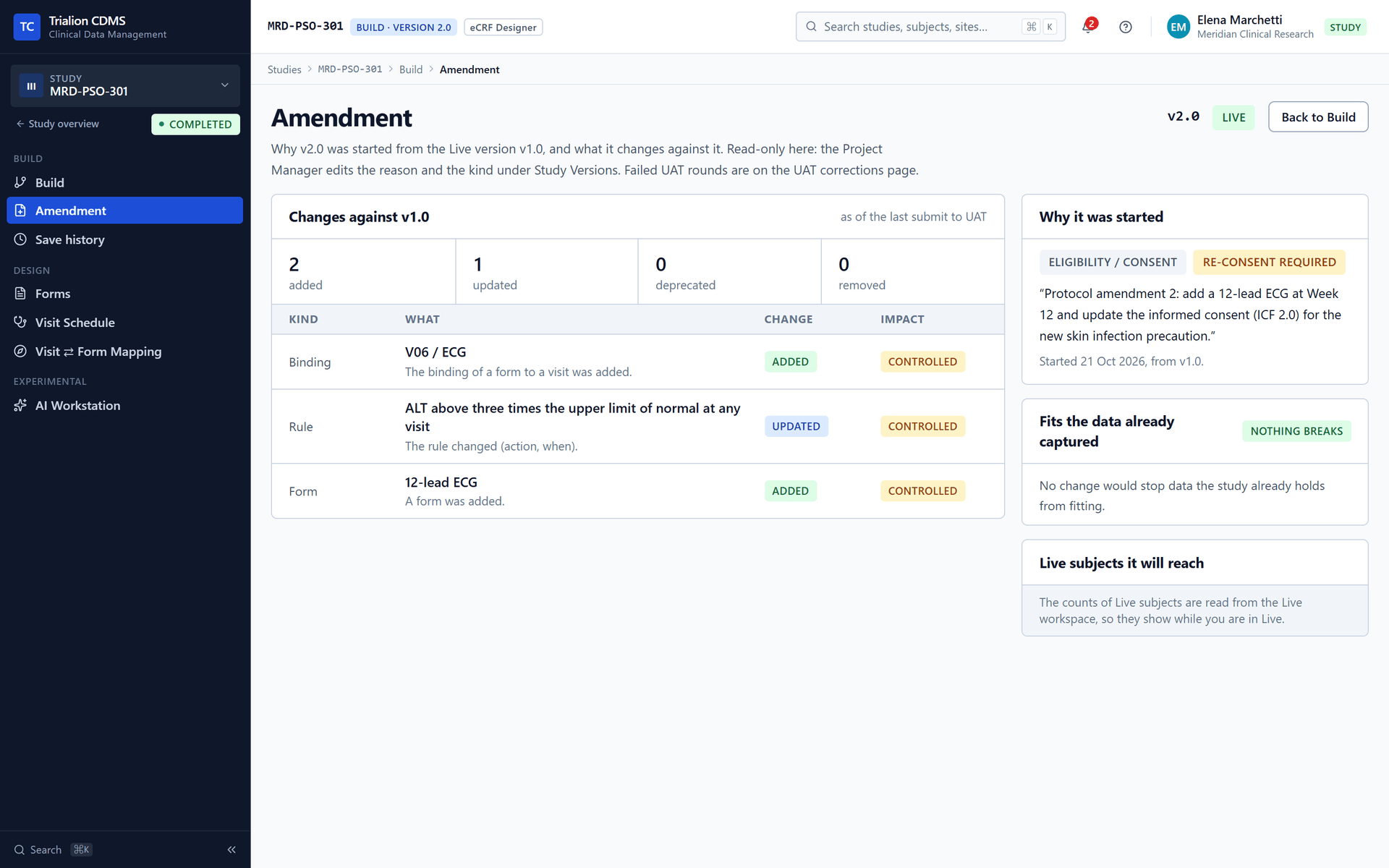Click the LIVE version badge
Image resolution: width=1389 pixels, height=868 pixels.
1233,117
